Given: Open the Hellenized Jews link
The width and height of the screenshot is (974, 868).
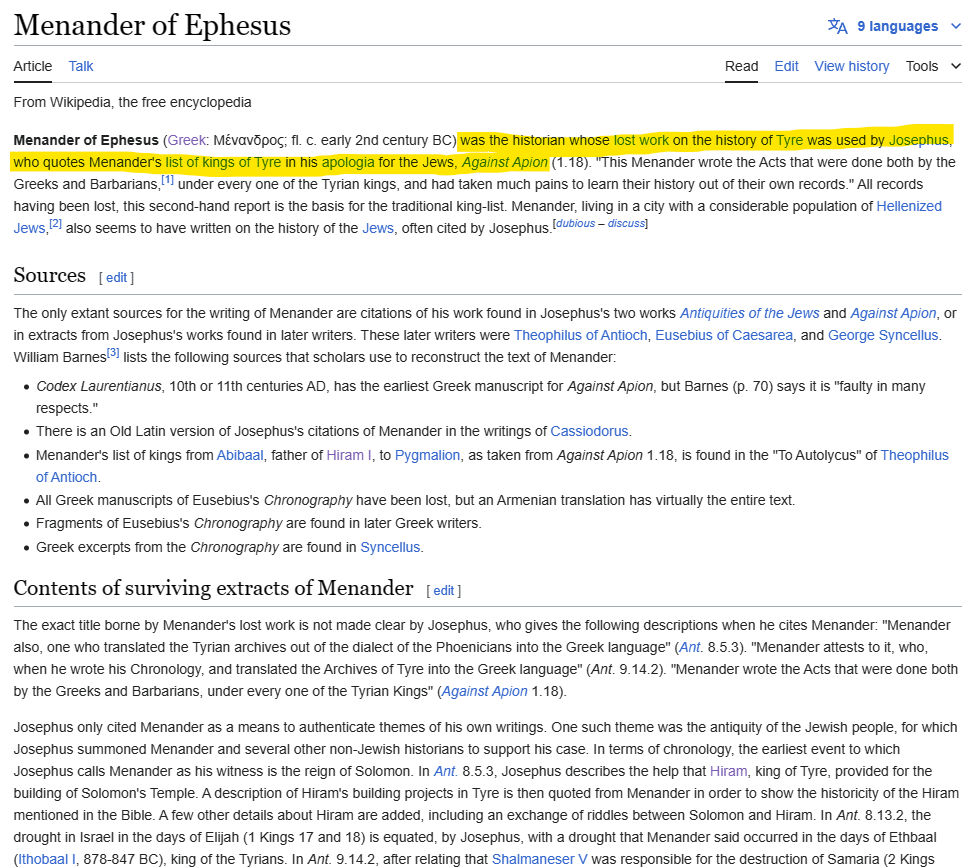Looking at the screenshot, I should 909,206.
